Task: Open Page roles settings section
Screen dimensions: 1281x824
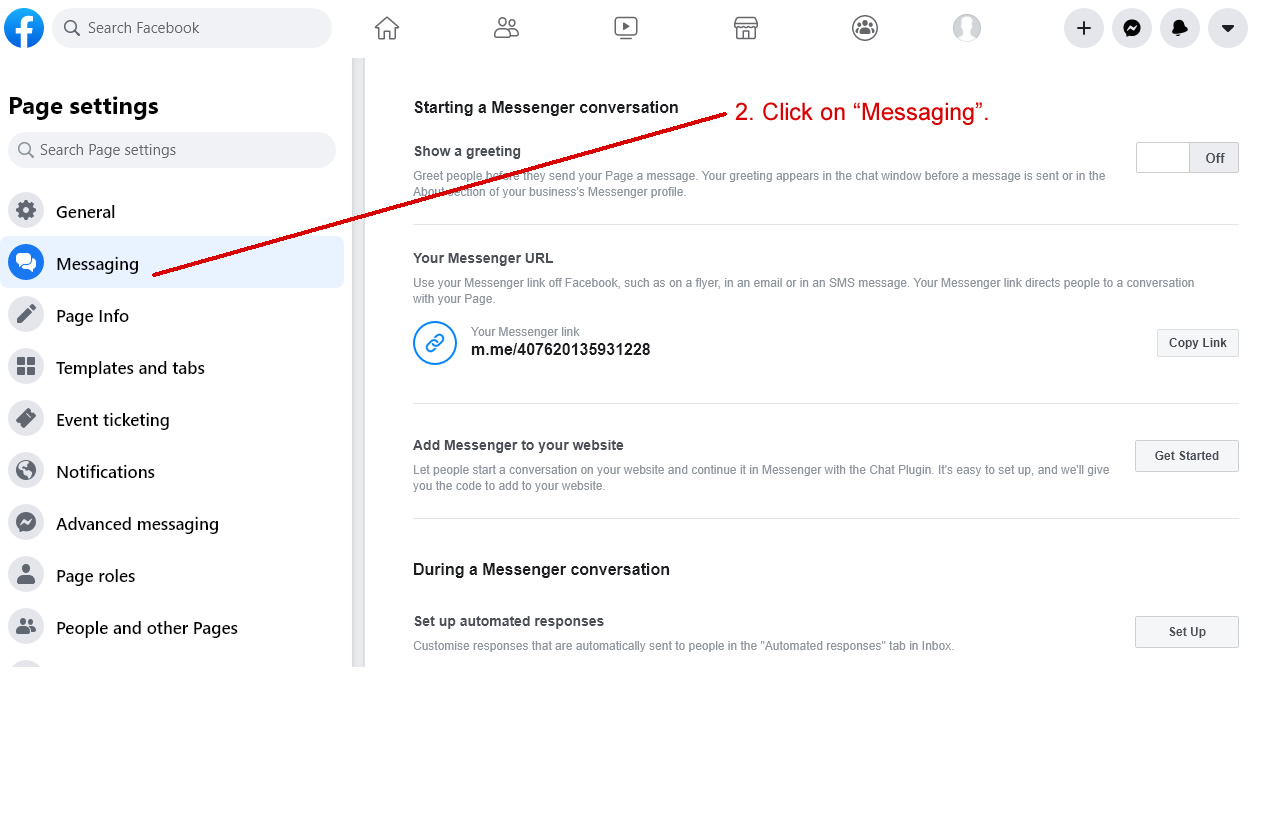Action: (x=95, y=576)
